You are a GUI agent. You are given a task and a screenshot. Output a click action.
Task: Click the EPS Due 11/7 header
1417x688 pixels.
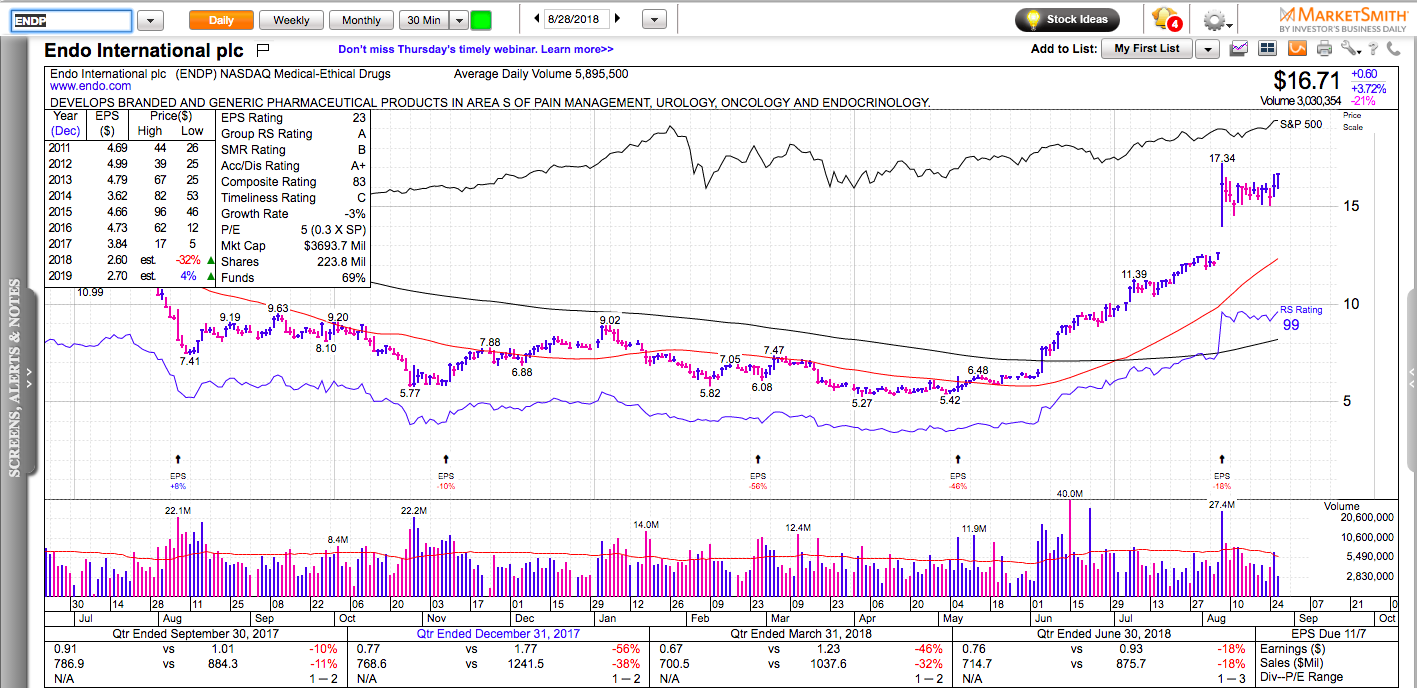pos(1326,634)
